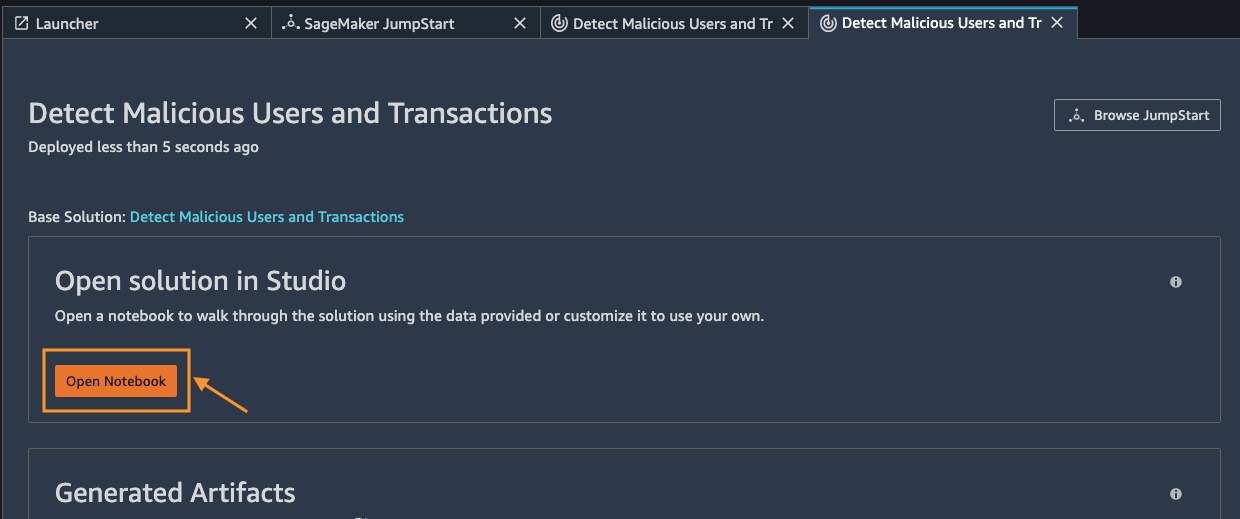Show info for Generated Artifacts section

point(1176,494)
